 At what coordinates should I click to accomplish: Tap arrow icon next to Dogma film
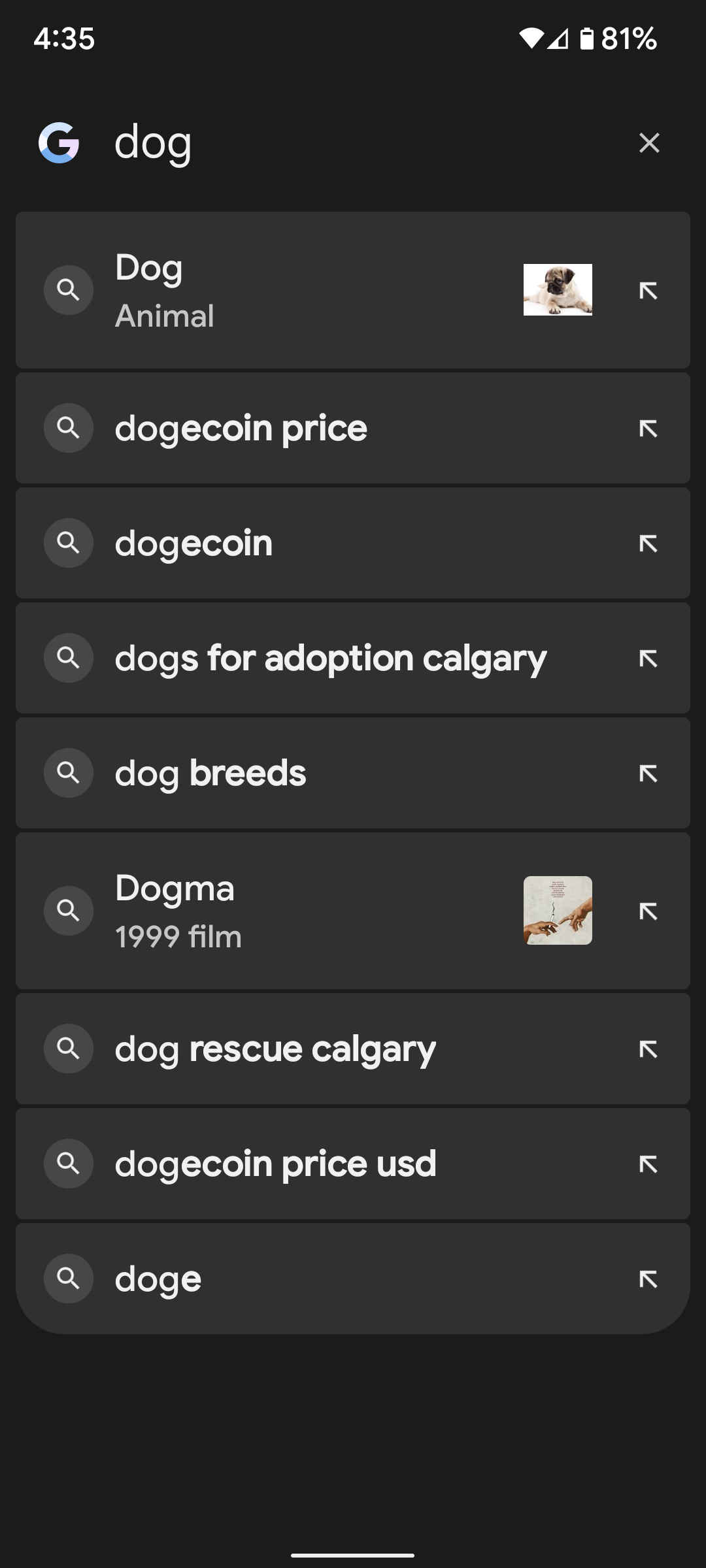click(648, 911)
